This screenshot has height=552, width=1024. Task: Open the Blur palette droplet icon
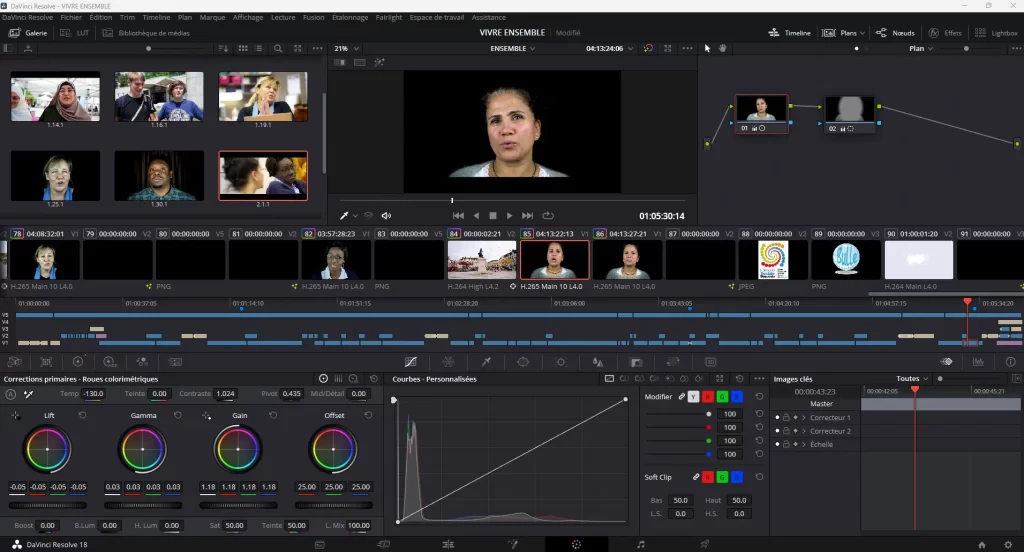tap(598, 362)
